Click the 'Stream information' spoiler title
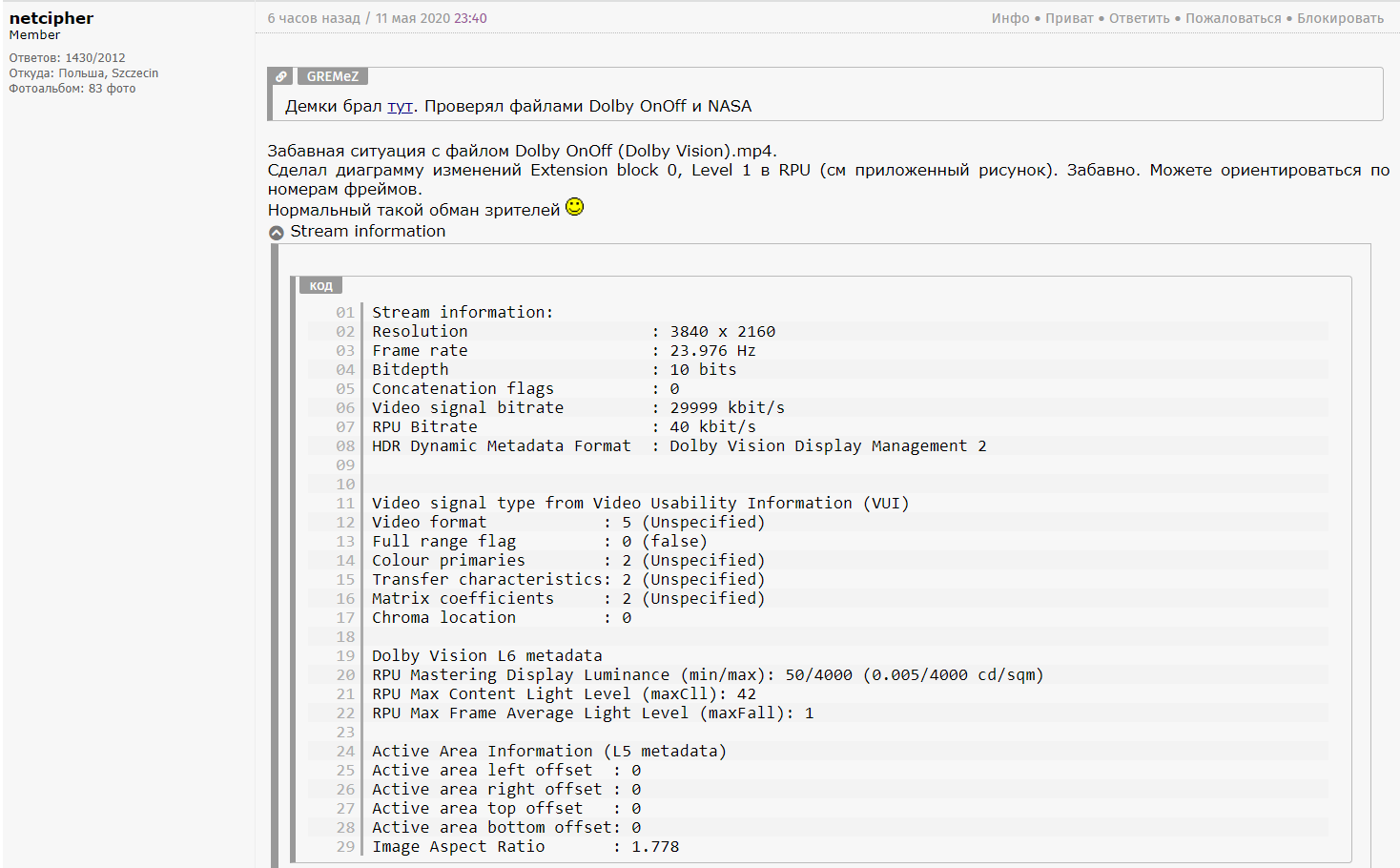The width and height of the screenshot is (1400, 868). [x=367, y=231]
